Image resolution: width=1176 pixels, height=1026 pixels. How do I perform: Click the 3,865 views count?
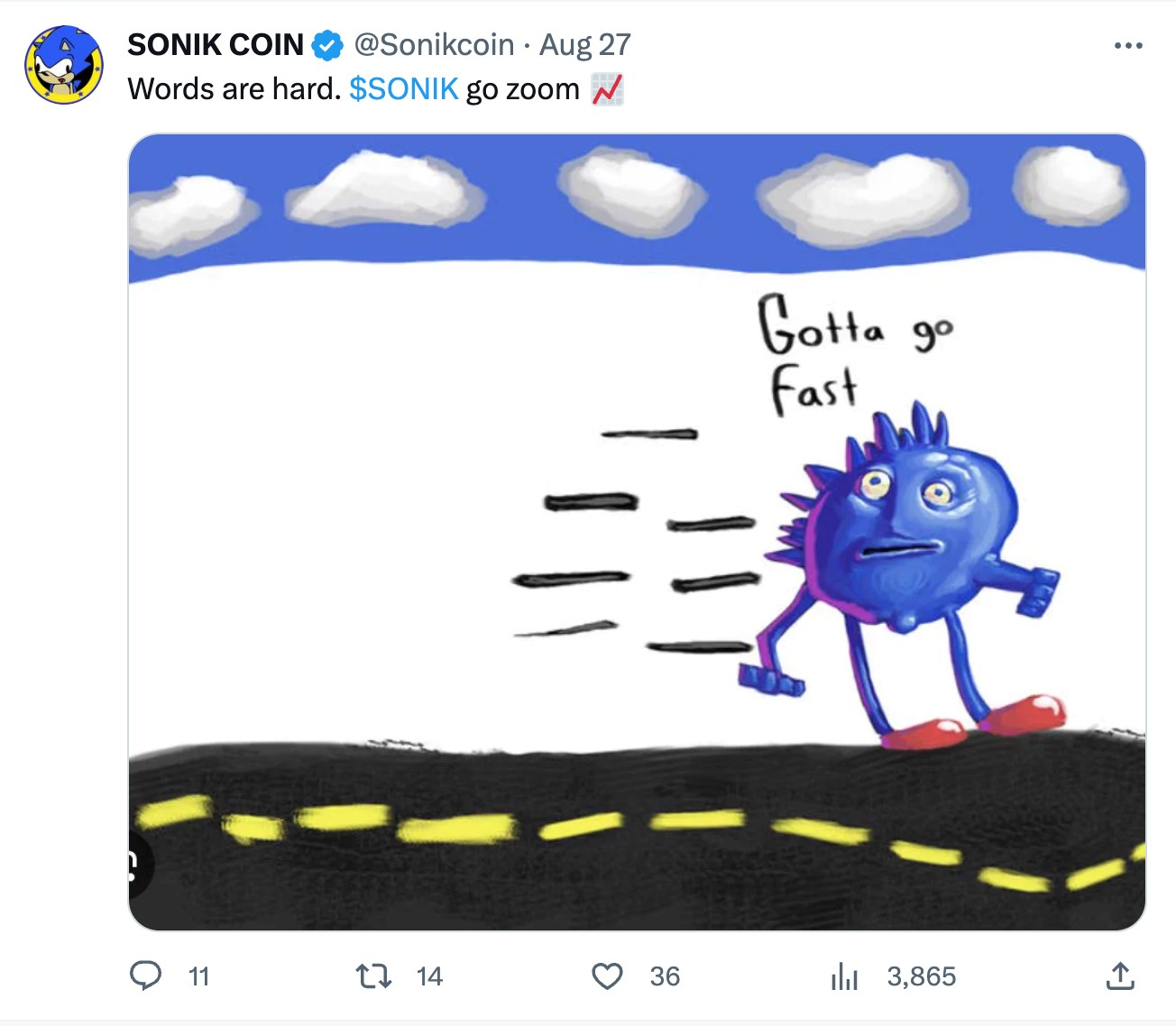[921, 976]
